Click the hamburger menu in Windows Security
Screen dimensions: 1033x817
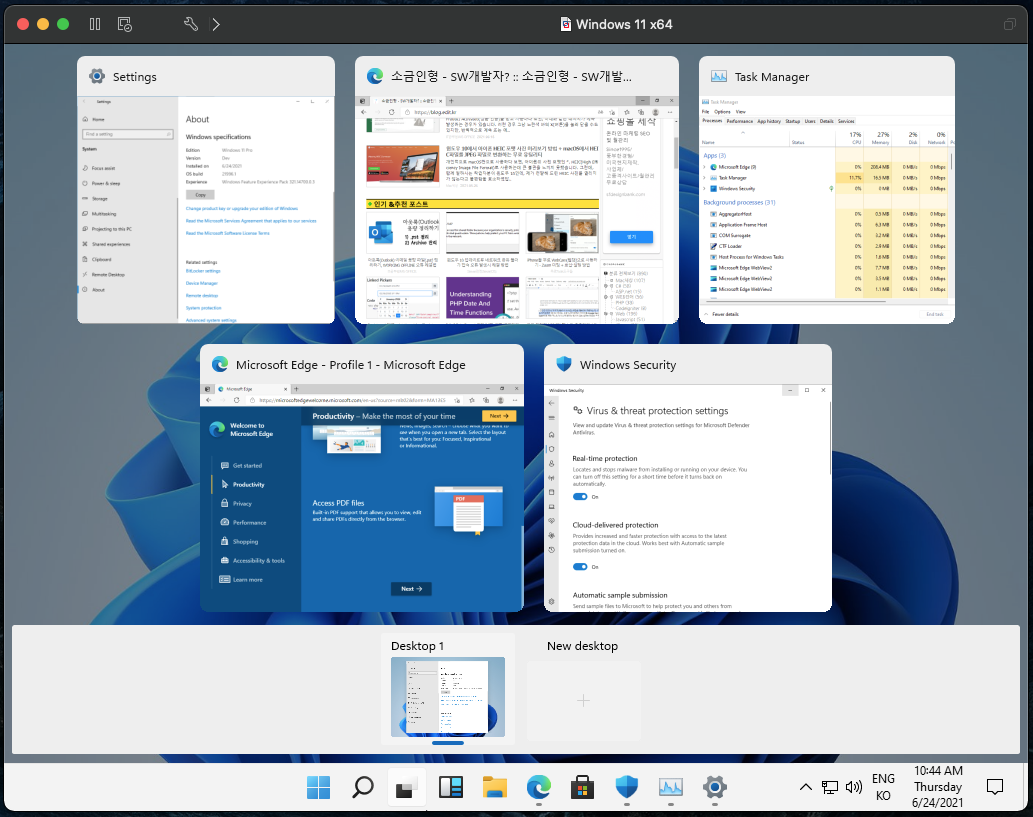pos(551,418)
